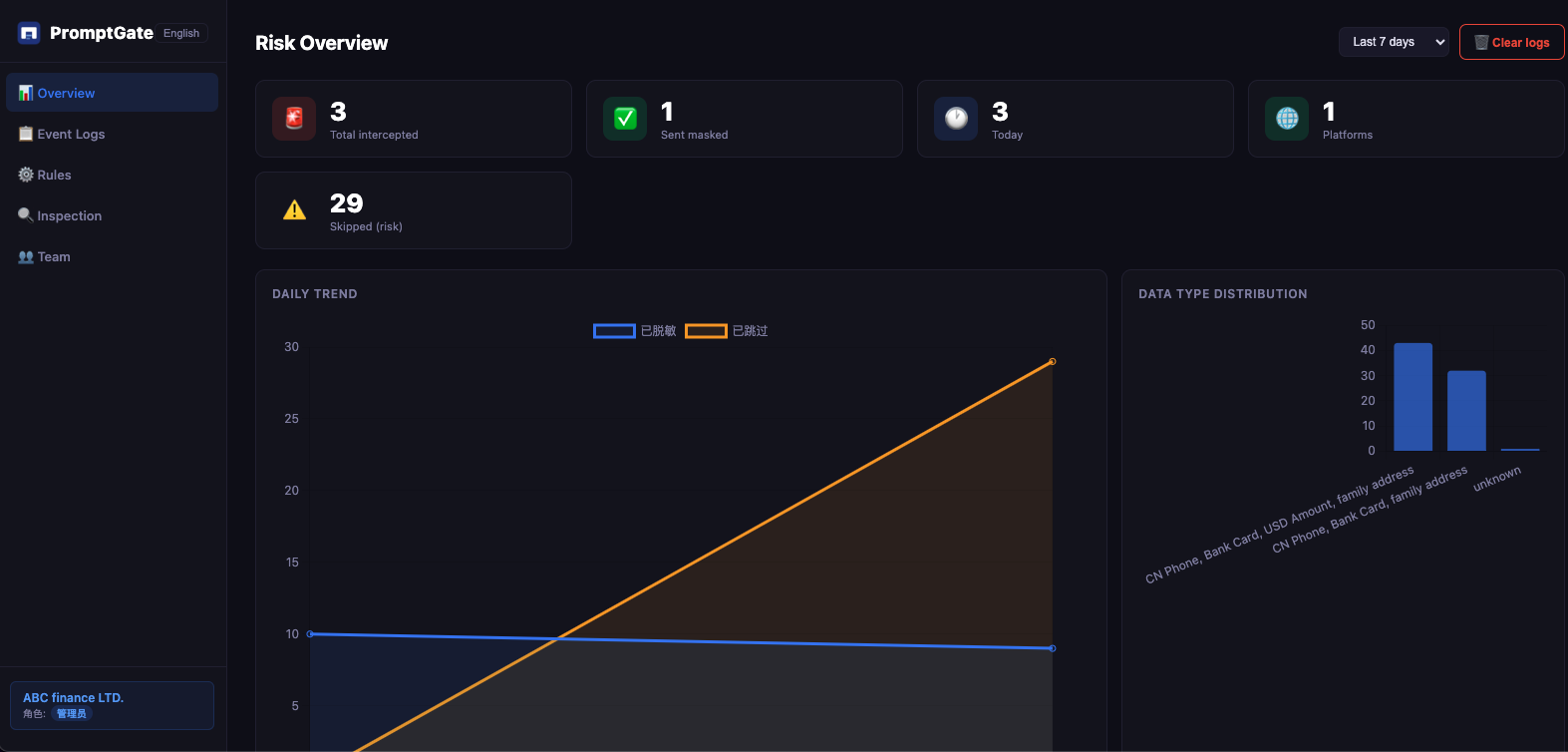The image size is (1568, 752).
Task: Click the PromptGate logo icon
Action: point(30,33)
